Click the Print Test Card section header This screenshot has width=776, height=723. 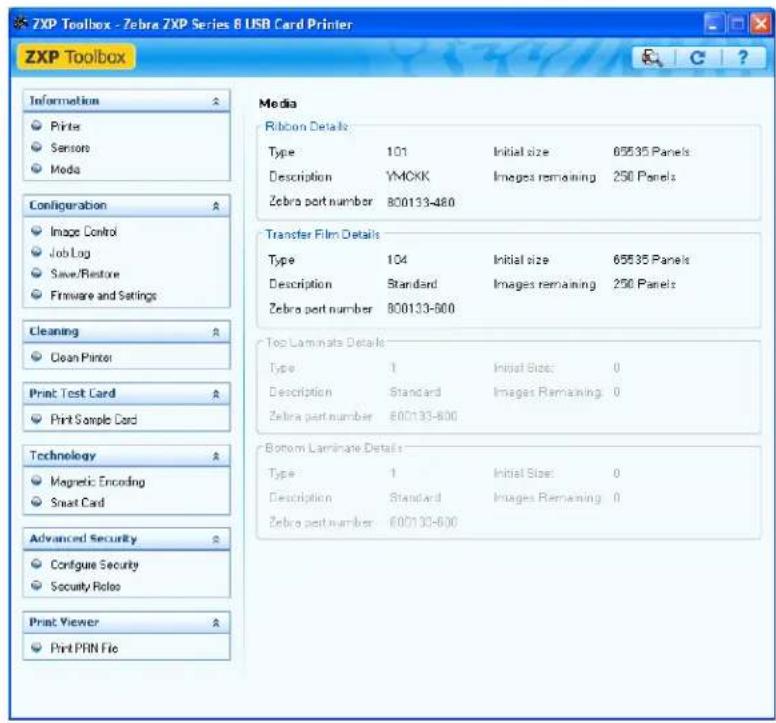(x=126, y=393)
